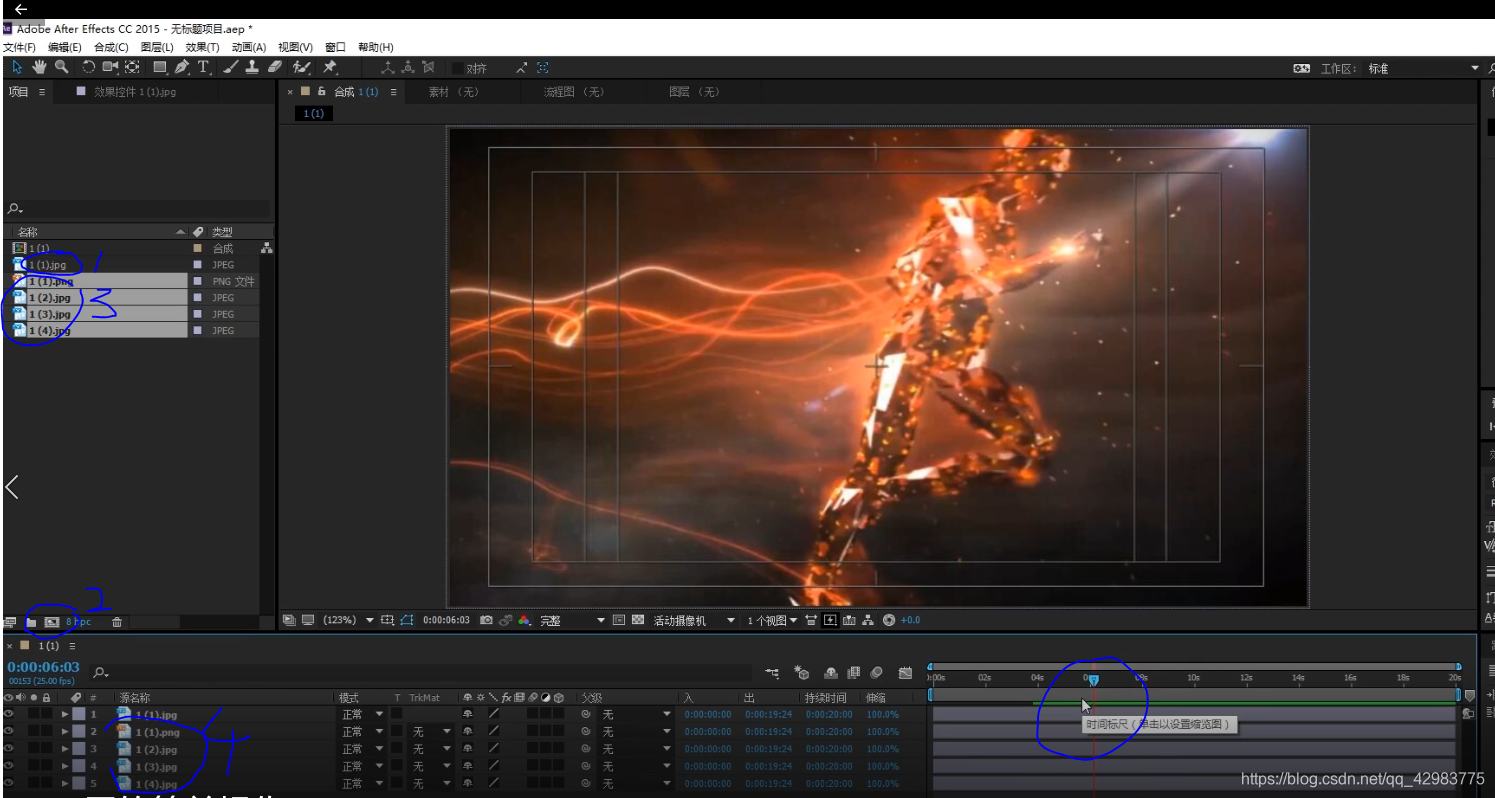Select the Brush tool

coord(231,67)
